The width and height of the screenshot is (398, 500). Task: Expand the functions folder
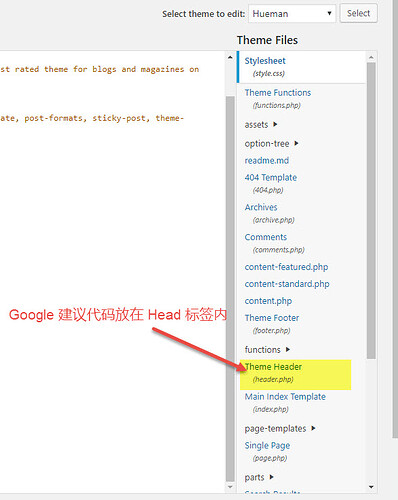(267, 350)
